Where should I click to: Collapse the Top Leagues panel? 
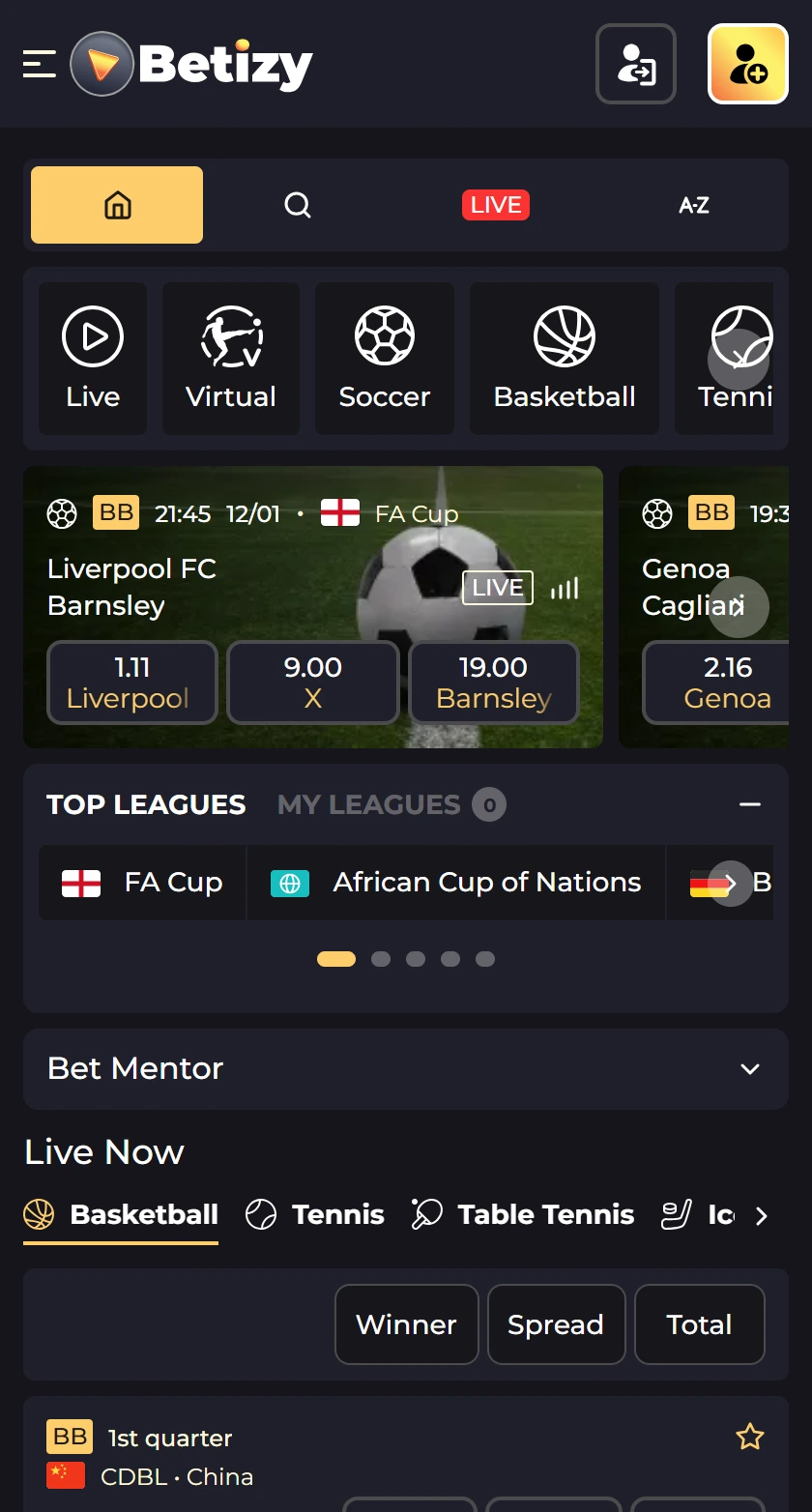pyautogui.click(x=749, y=804)
